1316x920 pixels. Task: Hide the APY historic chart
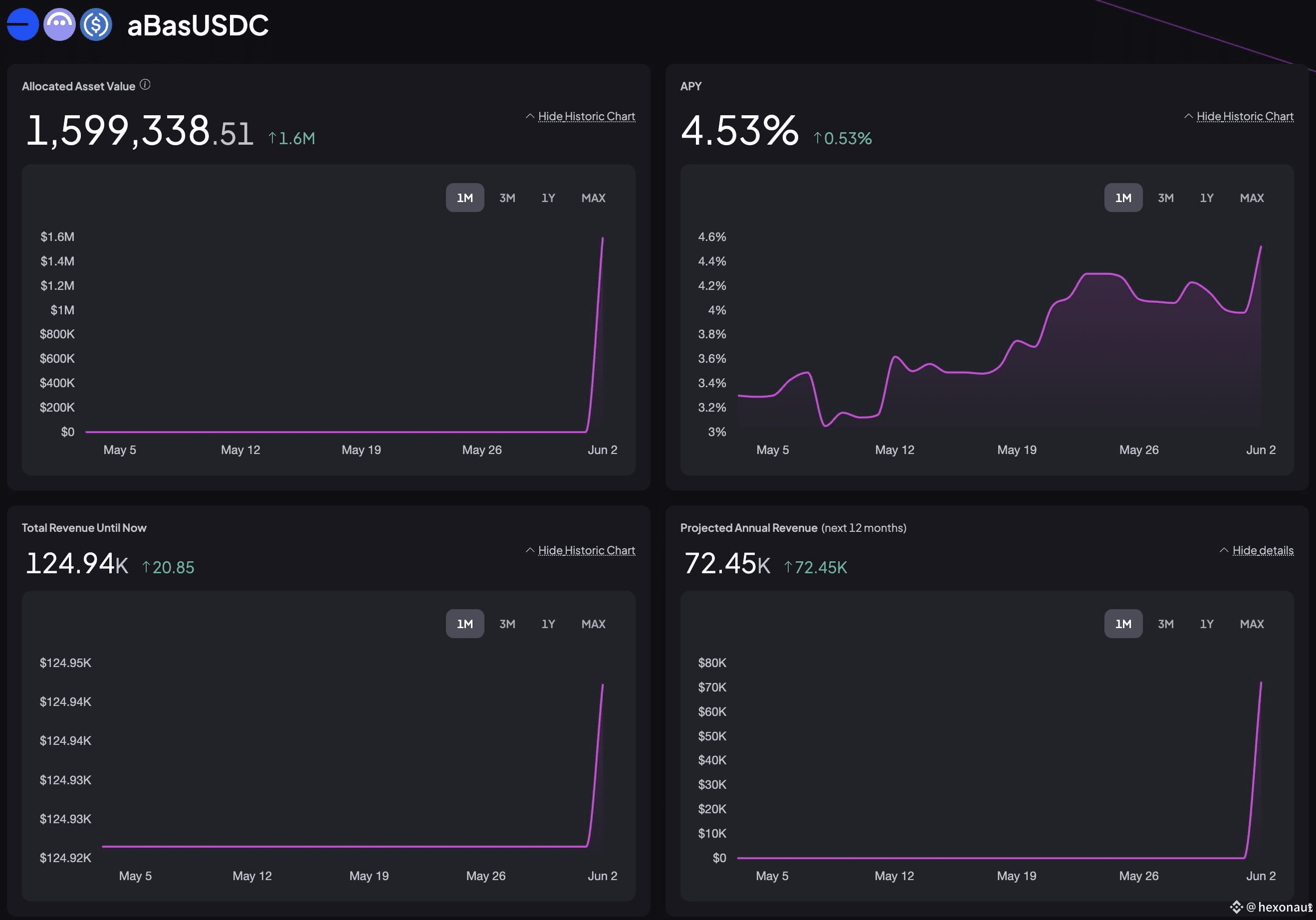coord(1245,116)
